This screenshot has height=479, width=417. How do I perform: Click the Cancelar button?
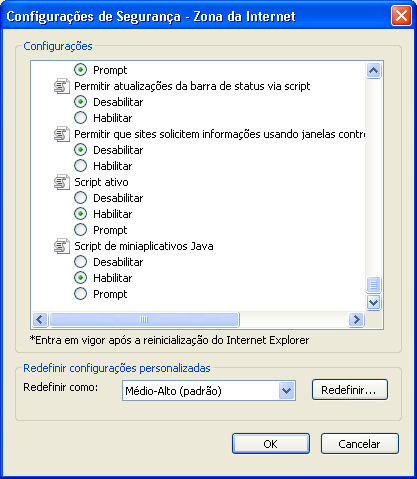[360, 444]
